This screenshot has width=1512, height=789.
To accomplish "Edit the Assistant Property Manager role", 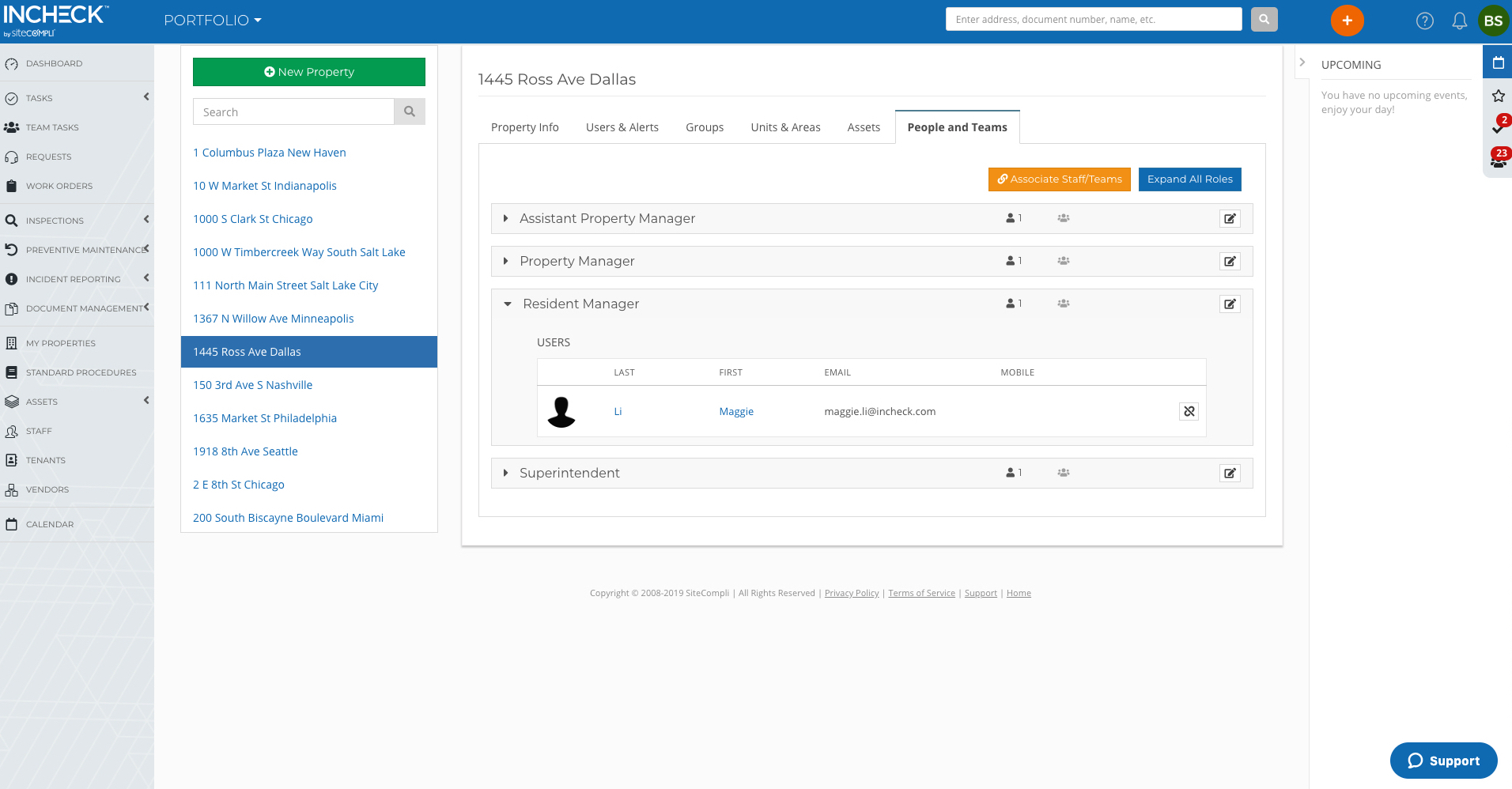I will click(x=1230, y=219).
